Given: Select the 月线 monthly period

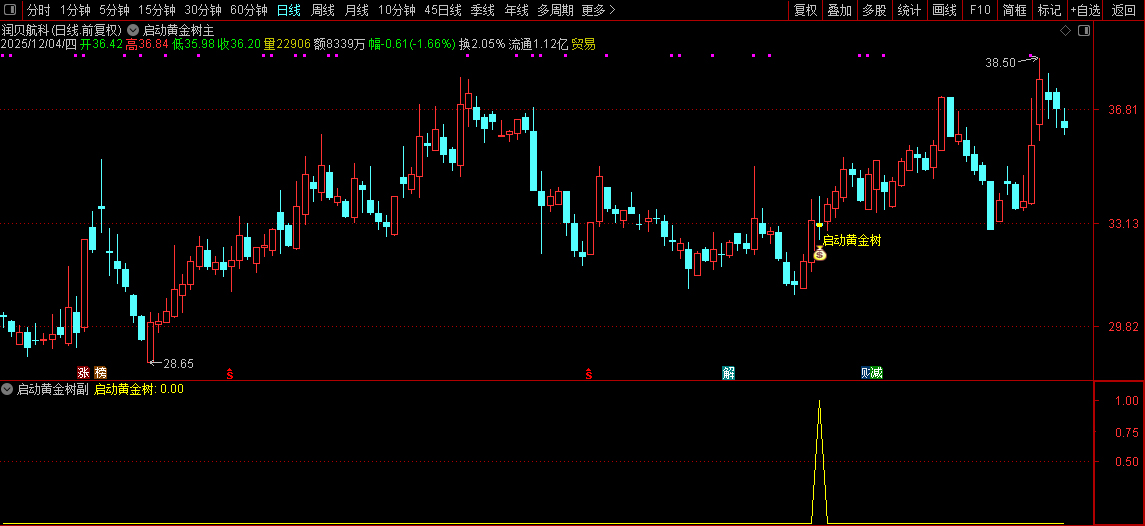Looking at the screenshot, I should point(356,10).
